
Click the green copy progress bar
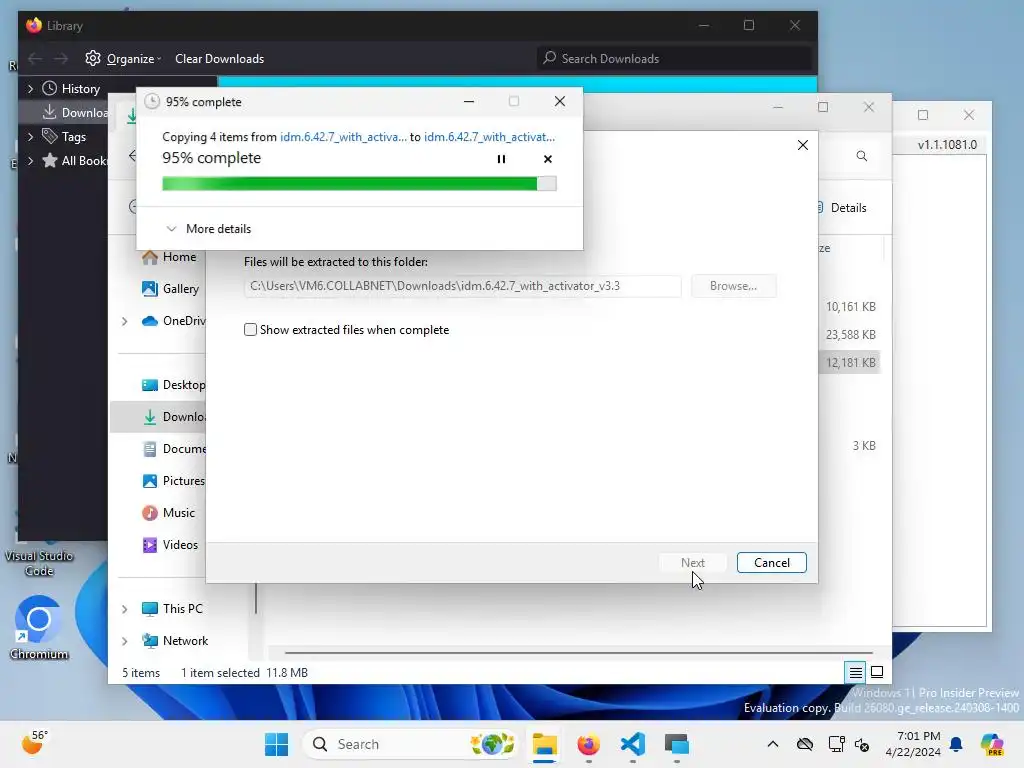[359, 184]
